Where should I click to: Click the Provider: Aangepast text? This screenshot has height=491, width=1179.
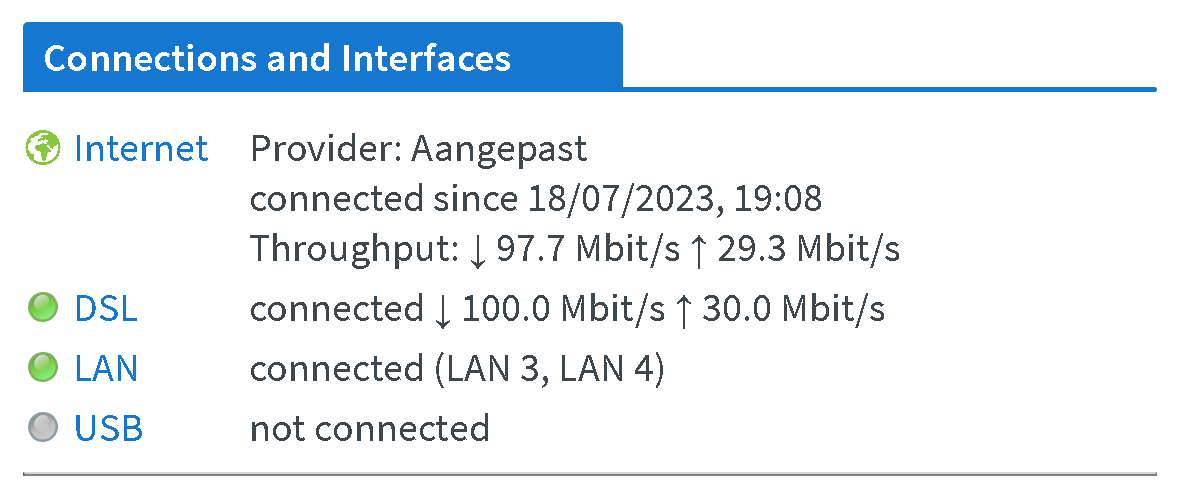click(x=418, y=149)
